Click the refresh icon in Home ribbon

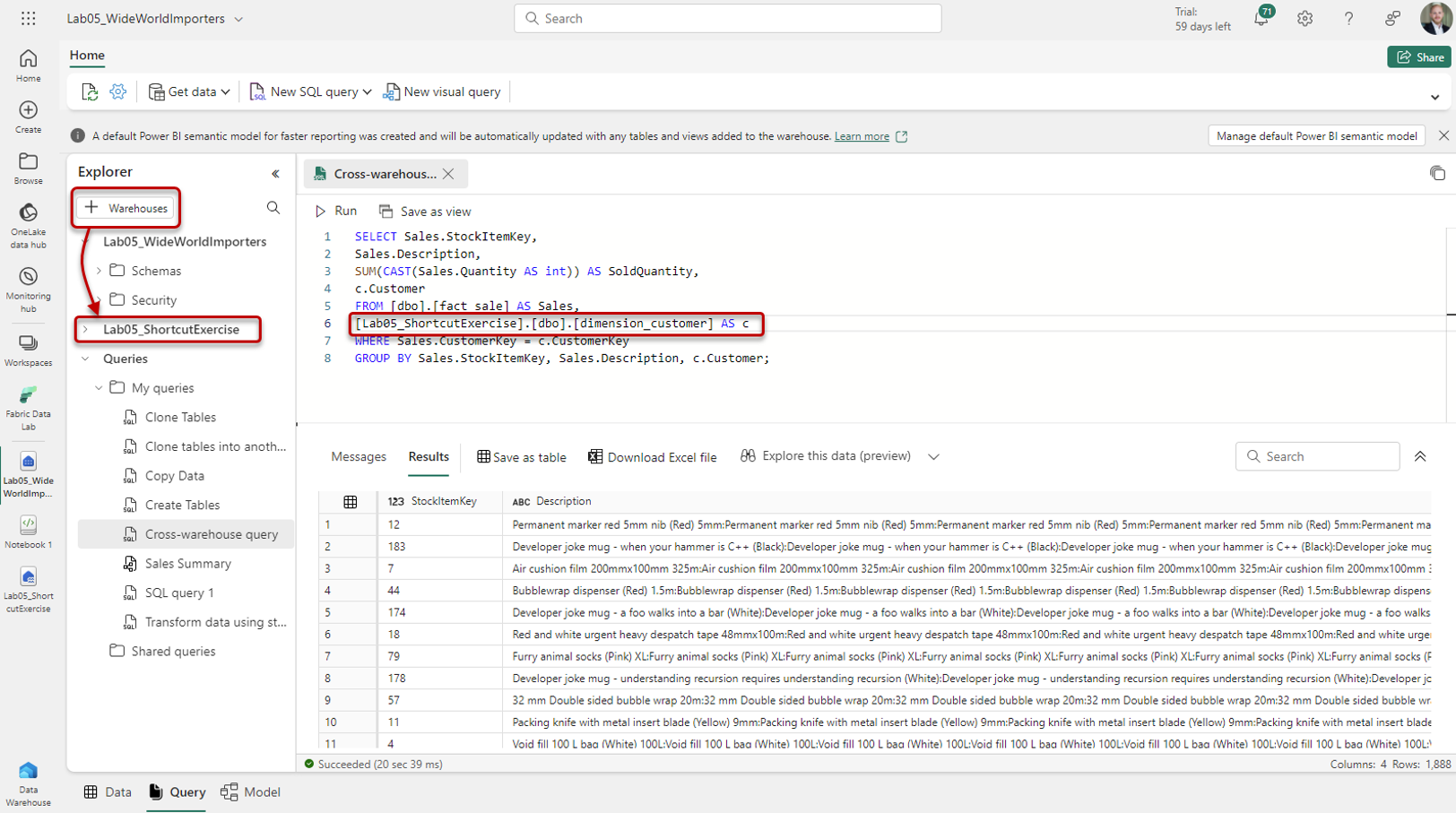89,91
